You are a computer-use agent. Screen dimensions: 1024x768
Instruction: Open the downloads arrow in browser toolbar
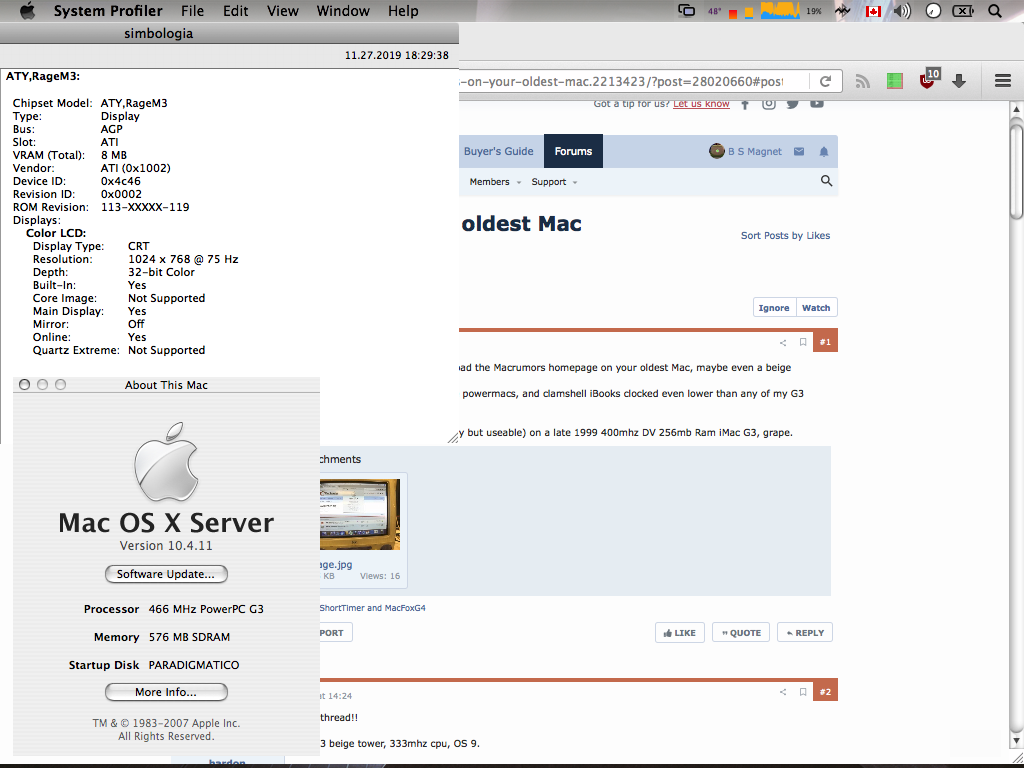click(x=959, y=81)
